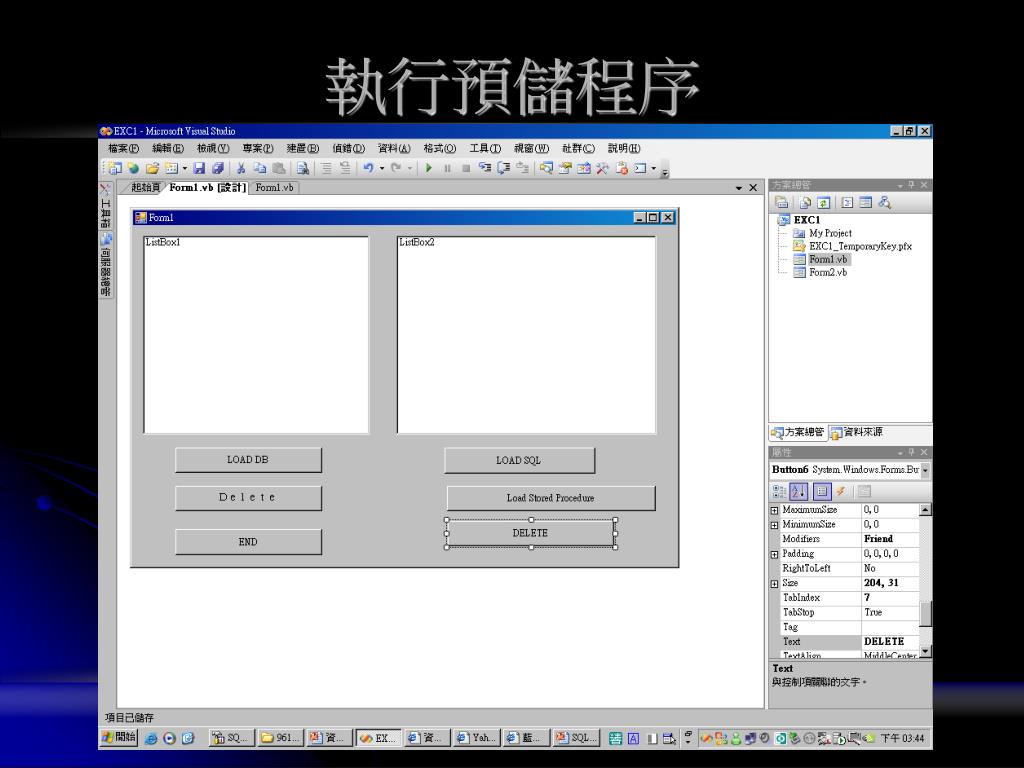
Task: Show Events with the lightning bolt icon
Action: click(841, 491)
